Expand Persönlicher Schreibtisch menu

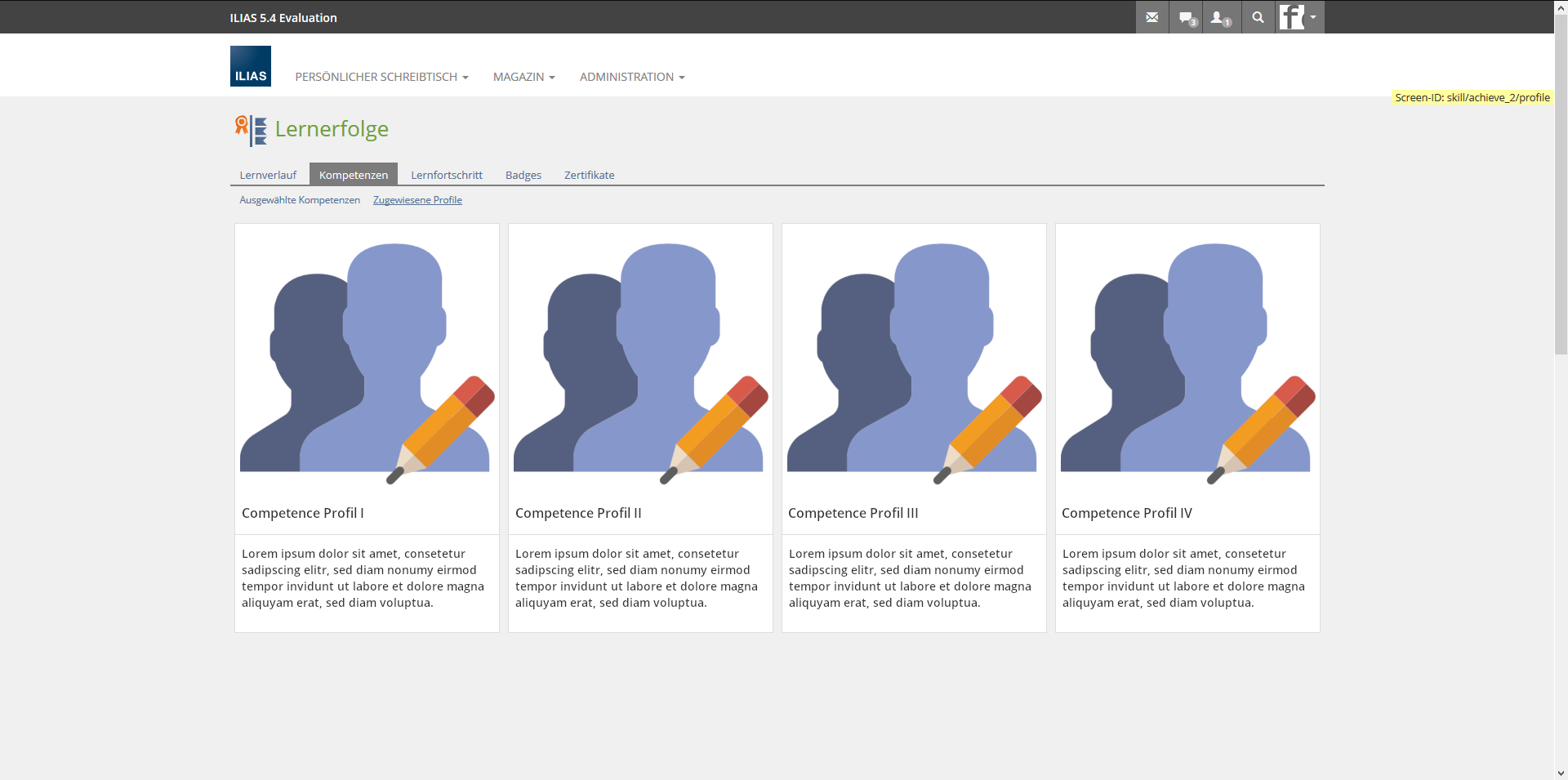click(381, 77)
